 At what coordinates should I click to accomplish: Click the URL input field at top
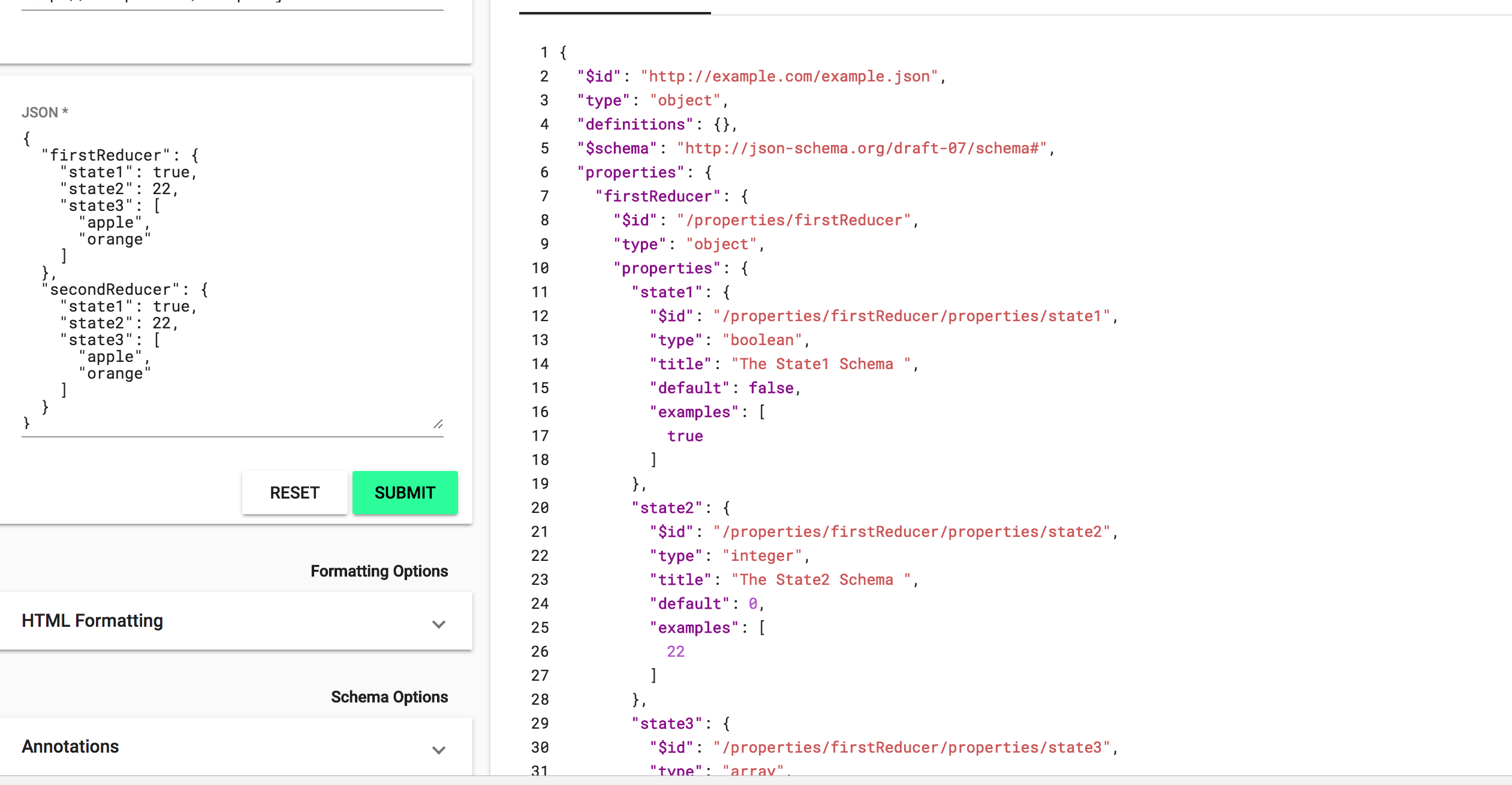pyautogui.click(x=232, y=3)
